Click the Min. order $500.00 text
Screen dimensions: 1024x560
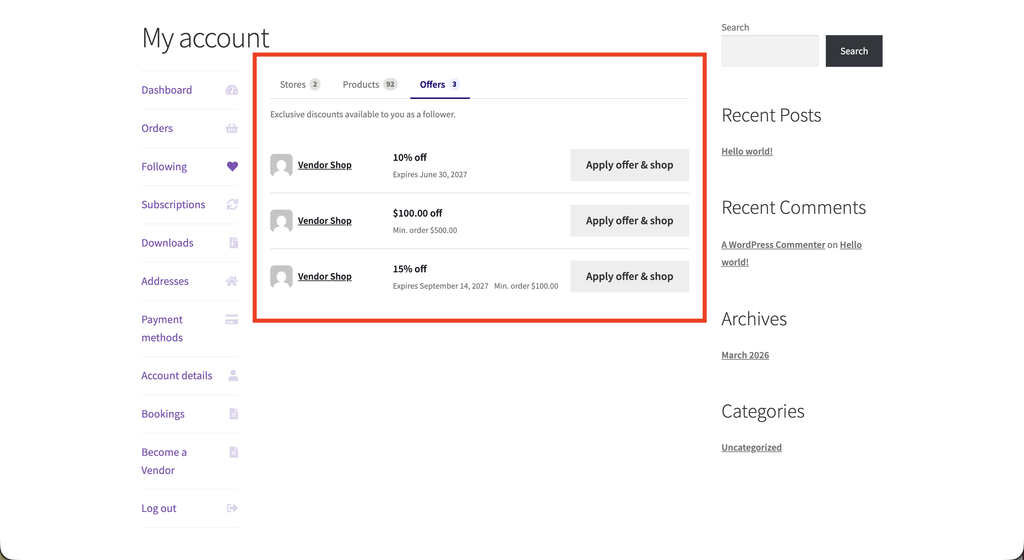tap(425, 230)
